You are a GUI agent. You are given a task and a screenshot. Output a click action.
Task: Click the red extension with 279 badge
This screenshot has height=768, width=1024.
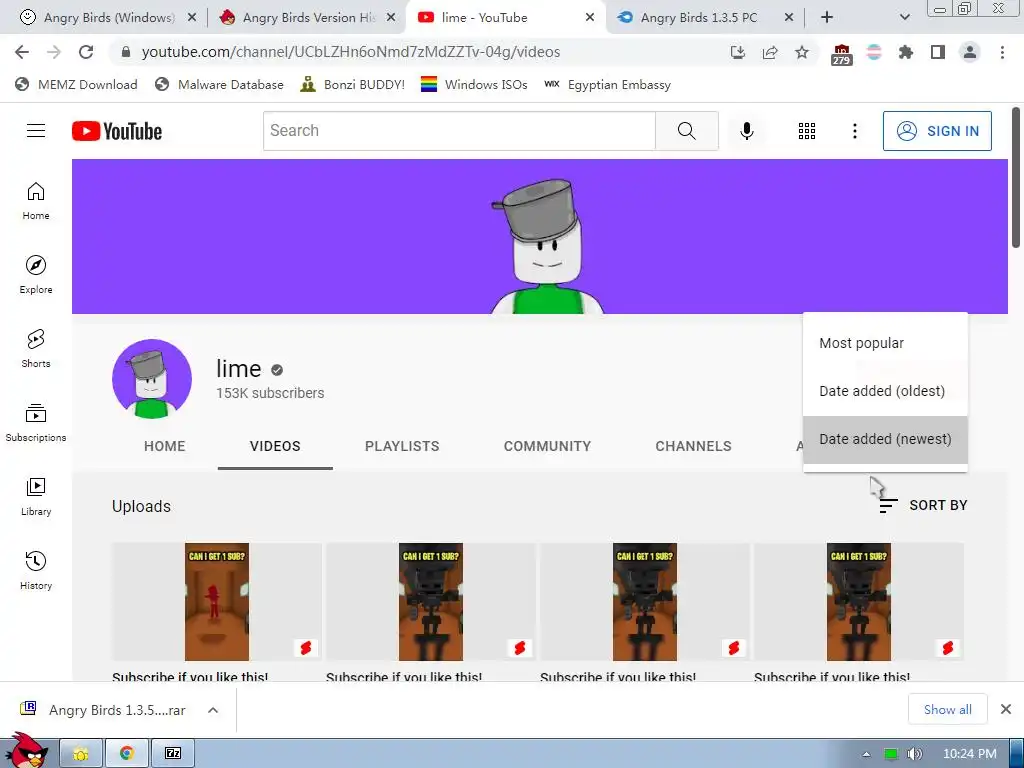coord(841,54)
